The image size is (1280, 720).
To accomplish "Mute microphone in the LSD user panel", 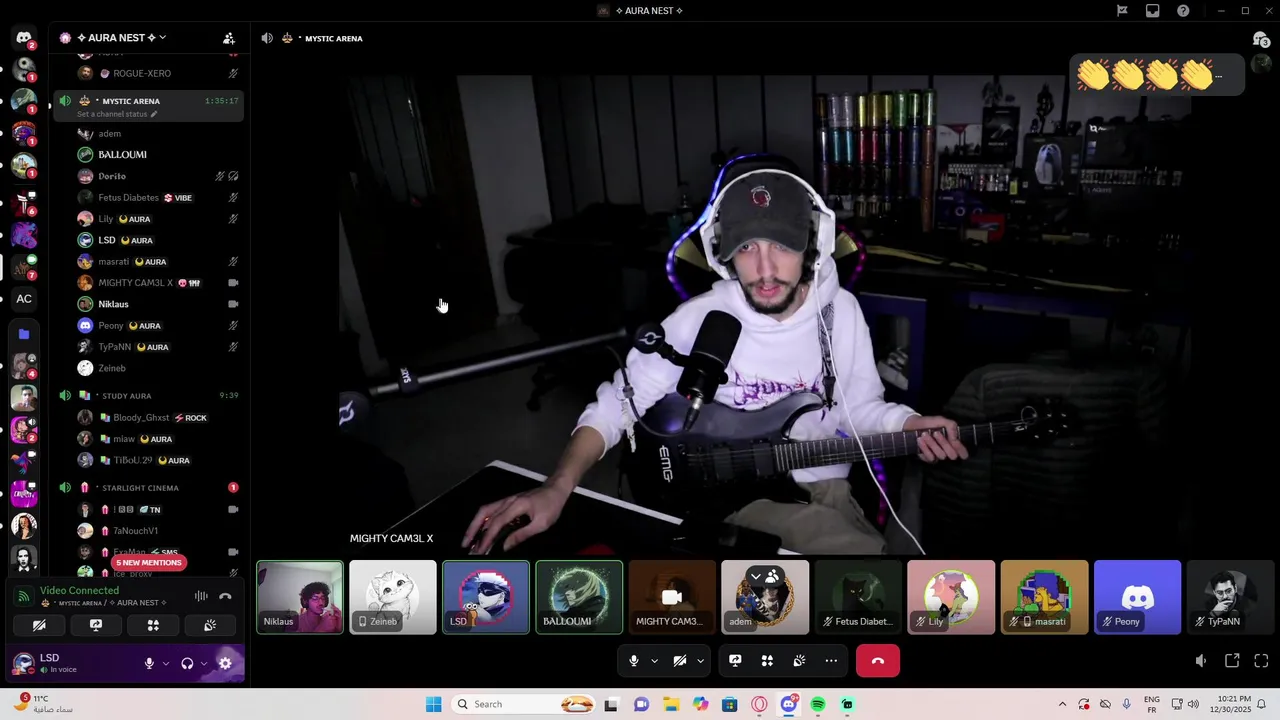I will point(149,663).
